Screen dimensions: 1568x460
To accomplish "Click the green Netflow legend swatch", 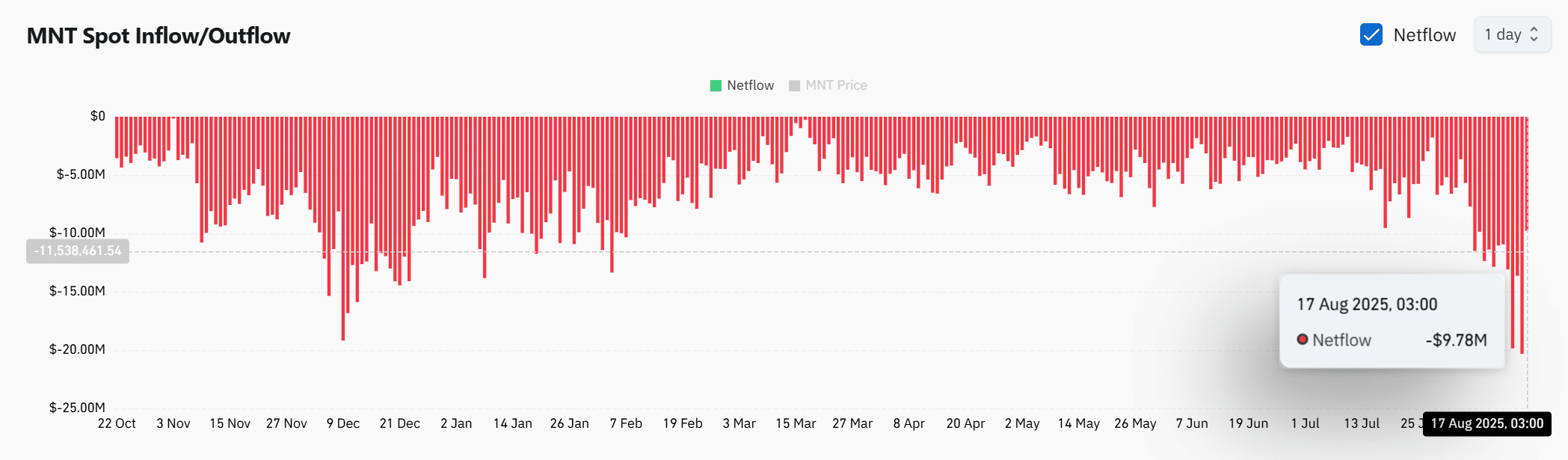I will [716, 86].
